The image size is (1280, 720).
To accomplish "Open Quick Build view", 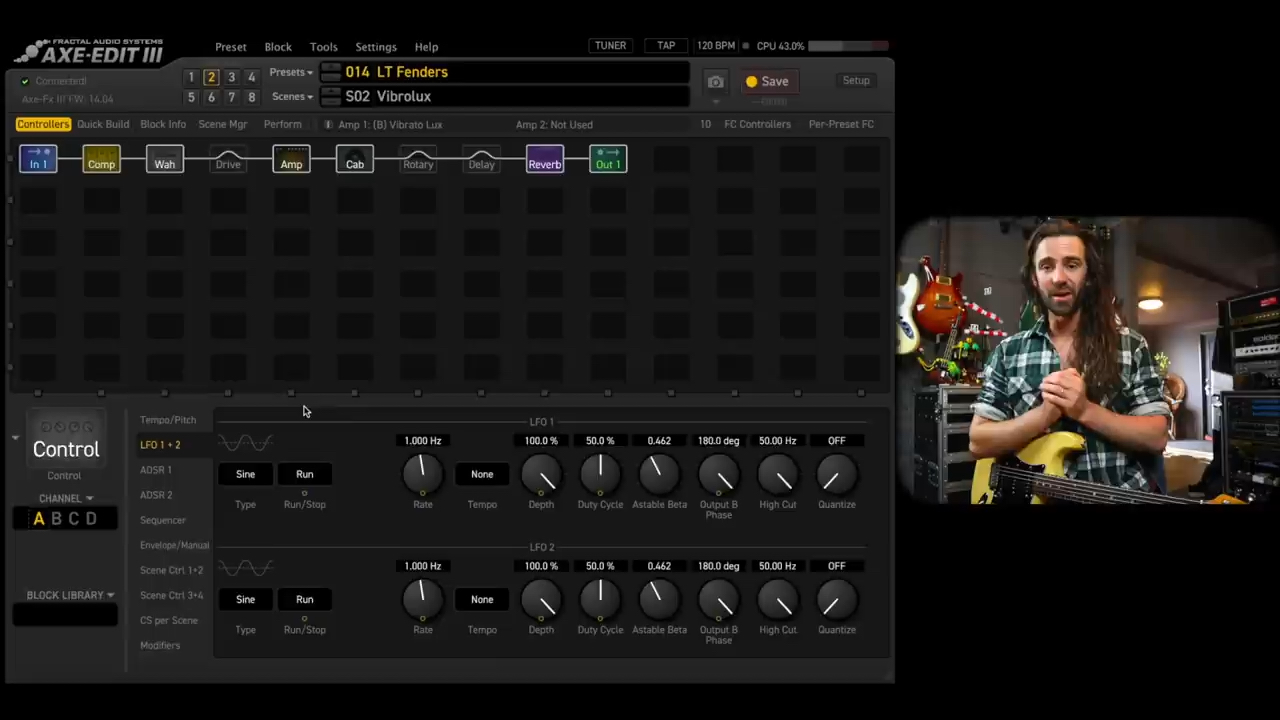I will 103,124.
